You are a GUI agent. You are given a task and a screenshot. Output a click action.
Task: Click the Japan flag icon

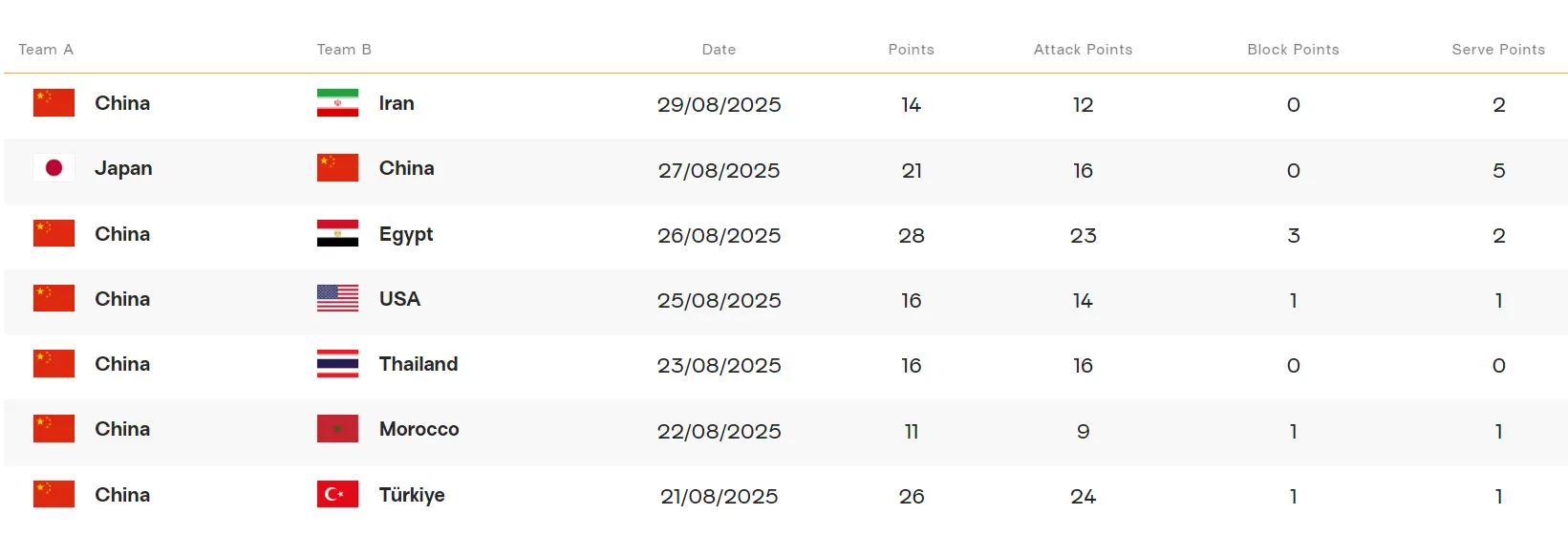(x=54, y=168)
